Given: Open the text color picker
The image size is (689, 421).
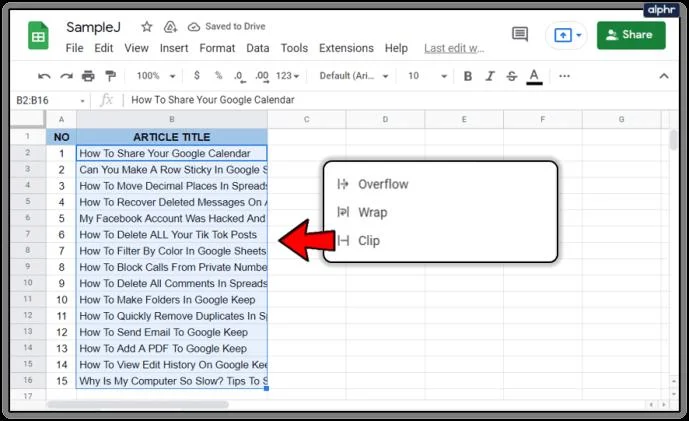Looking at the screenshot, I should click(534, 76).
